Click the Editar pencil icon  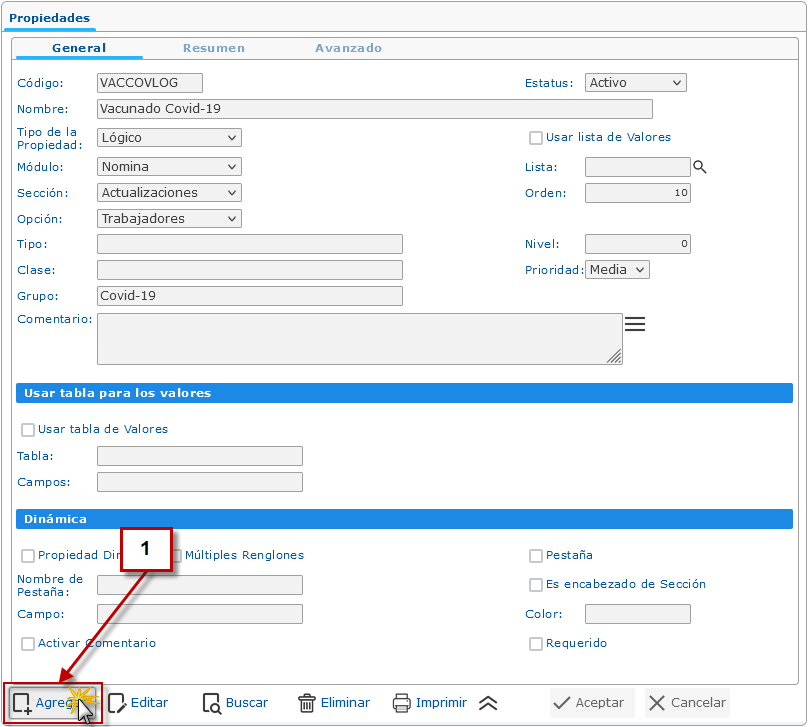click(x=117, y=703)
